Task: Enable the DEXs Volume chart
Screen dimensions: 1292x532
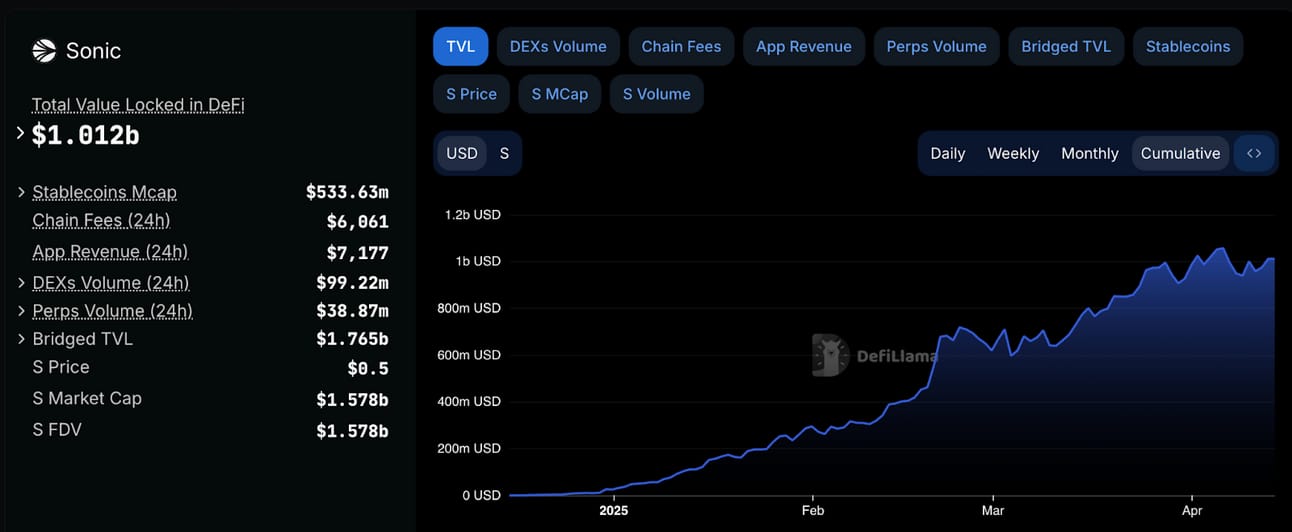Action: (x=558, y=46)
